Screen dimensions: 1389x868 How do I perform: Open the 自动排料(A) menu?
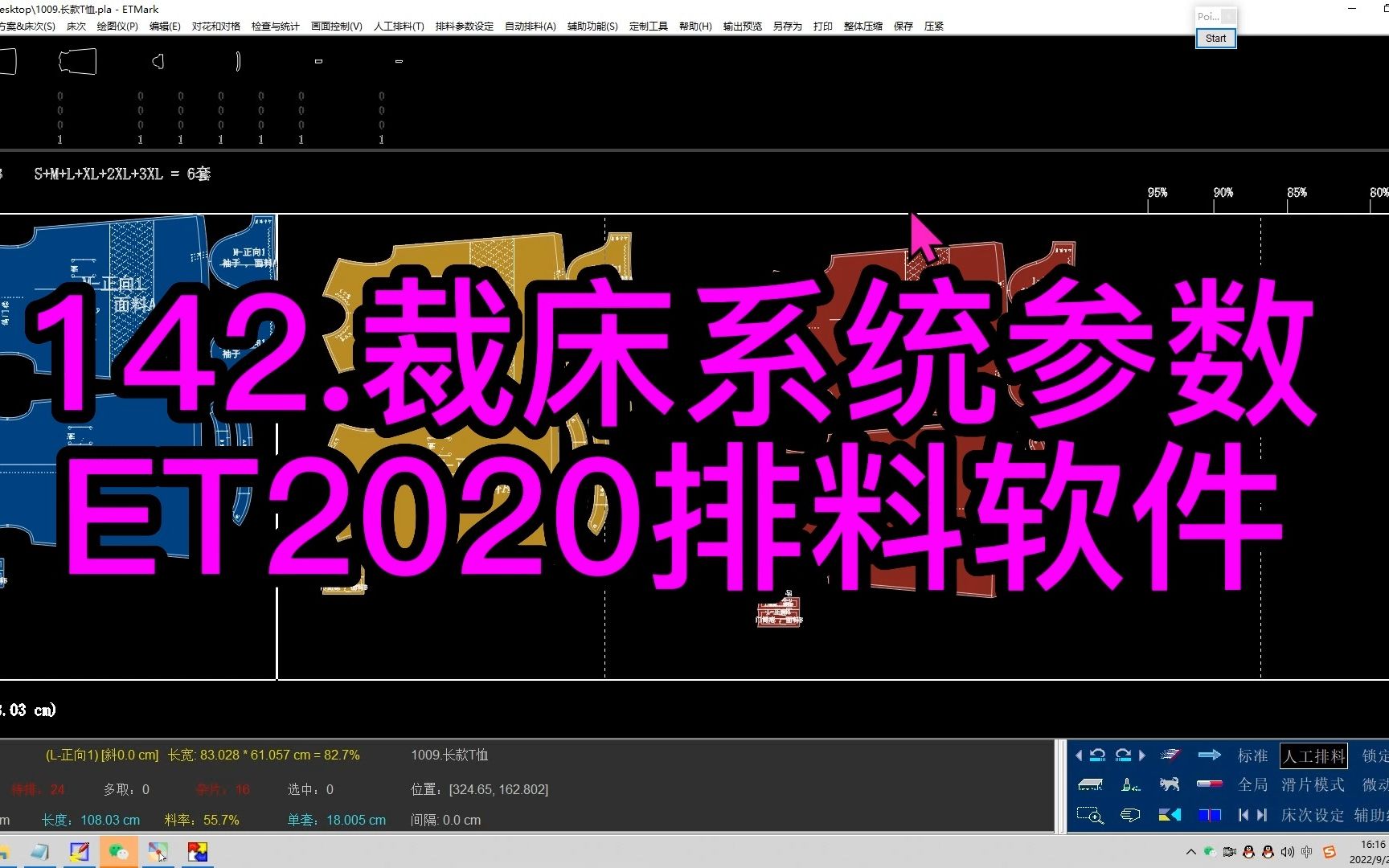coord(531,27)
